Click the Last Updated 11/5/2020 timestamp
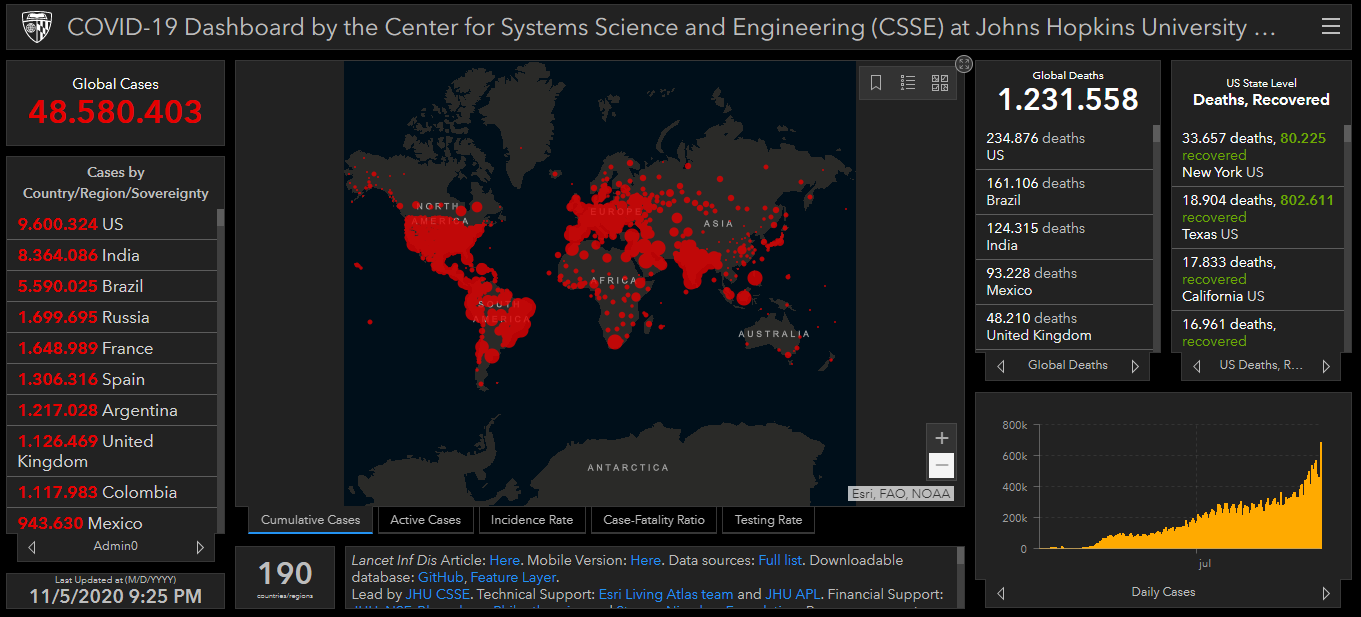 (115, 596)
